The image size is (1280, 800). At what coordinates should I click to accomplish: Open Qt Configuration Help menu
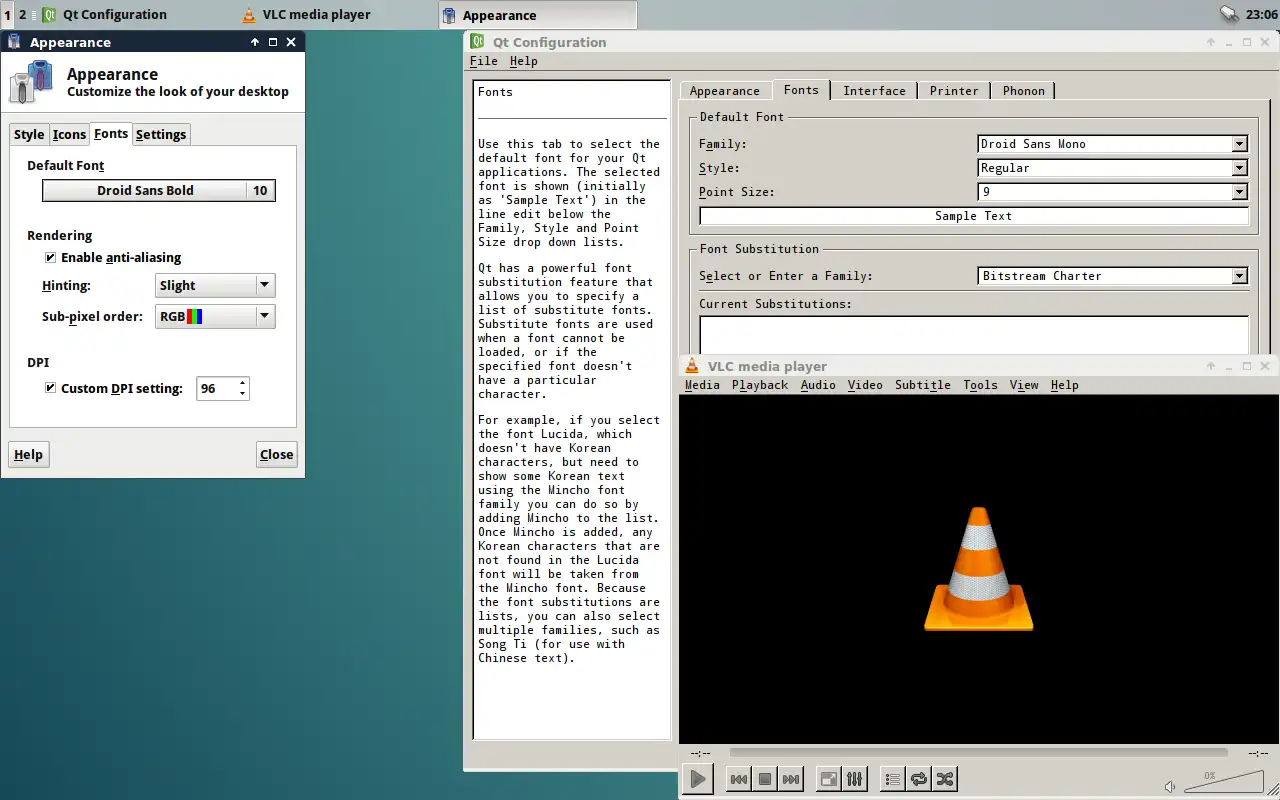[x=523, y=61]
